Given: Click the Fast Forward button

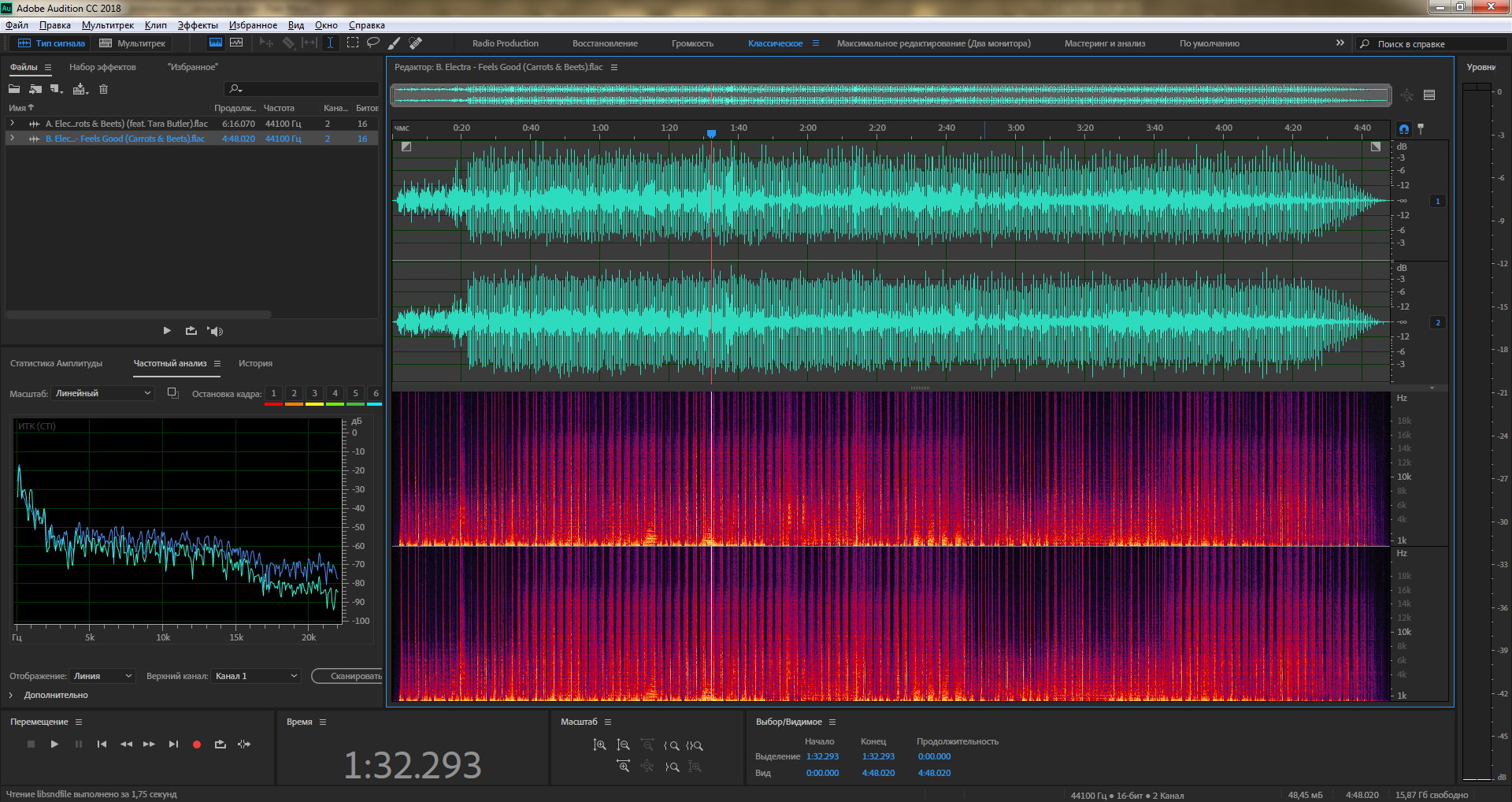Looking at the screenshot, I should point(149,744).
